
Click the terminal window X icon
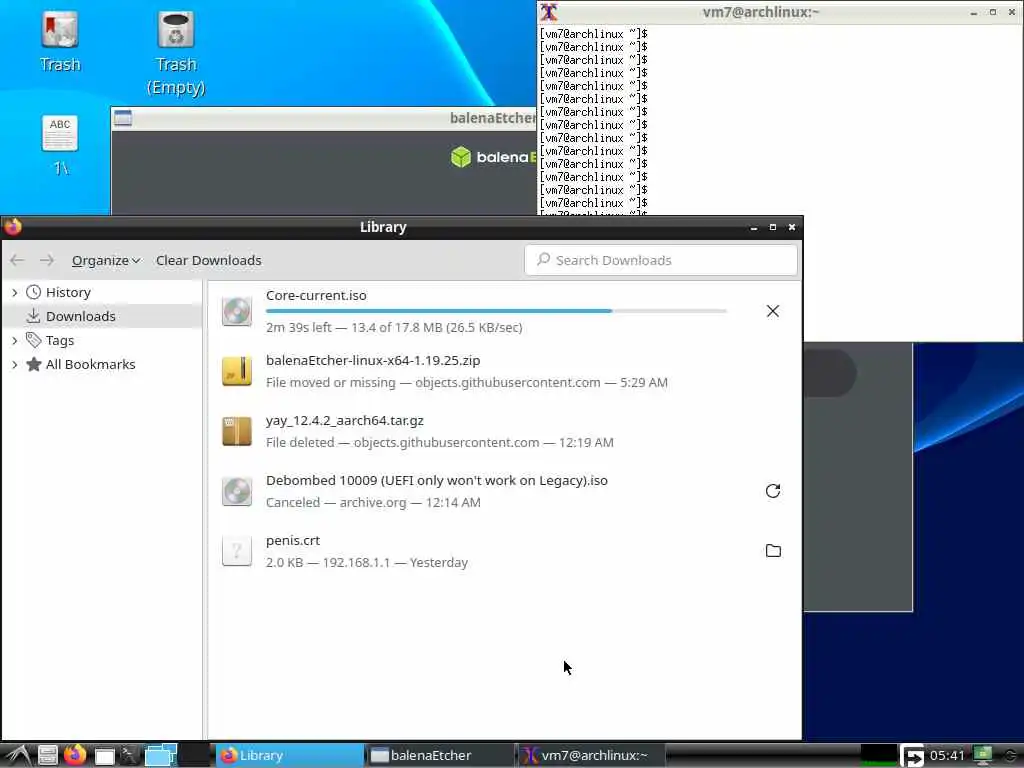pyautogui.click(x=549, y=12)
